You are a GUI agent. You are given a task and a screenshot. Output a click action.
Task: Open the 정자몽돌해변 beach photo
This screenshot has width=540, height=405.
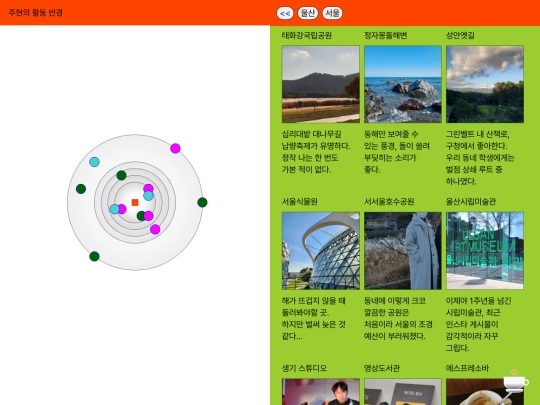pyautogui.click(x=403, y=84)
